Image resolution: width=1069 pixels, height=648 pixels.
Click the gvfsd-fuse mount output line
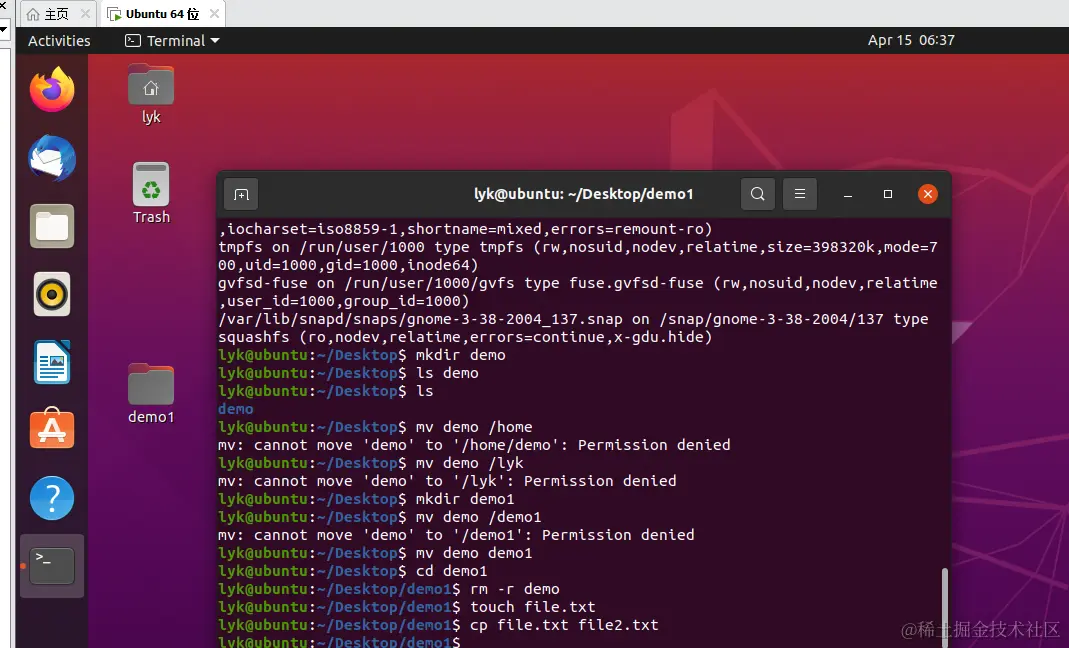[578, 292]
